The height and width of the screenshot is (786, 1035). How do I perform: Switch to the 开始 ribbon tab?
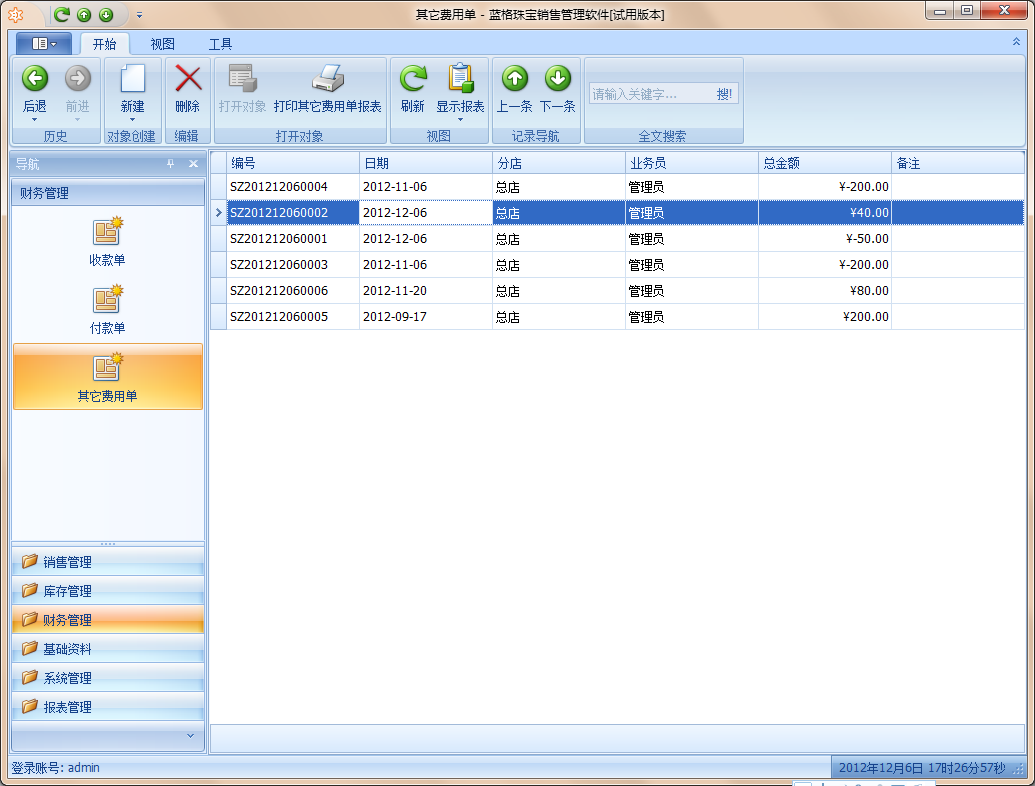(x=104, y=44)
